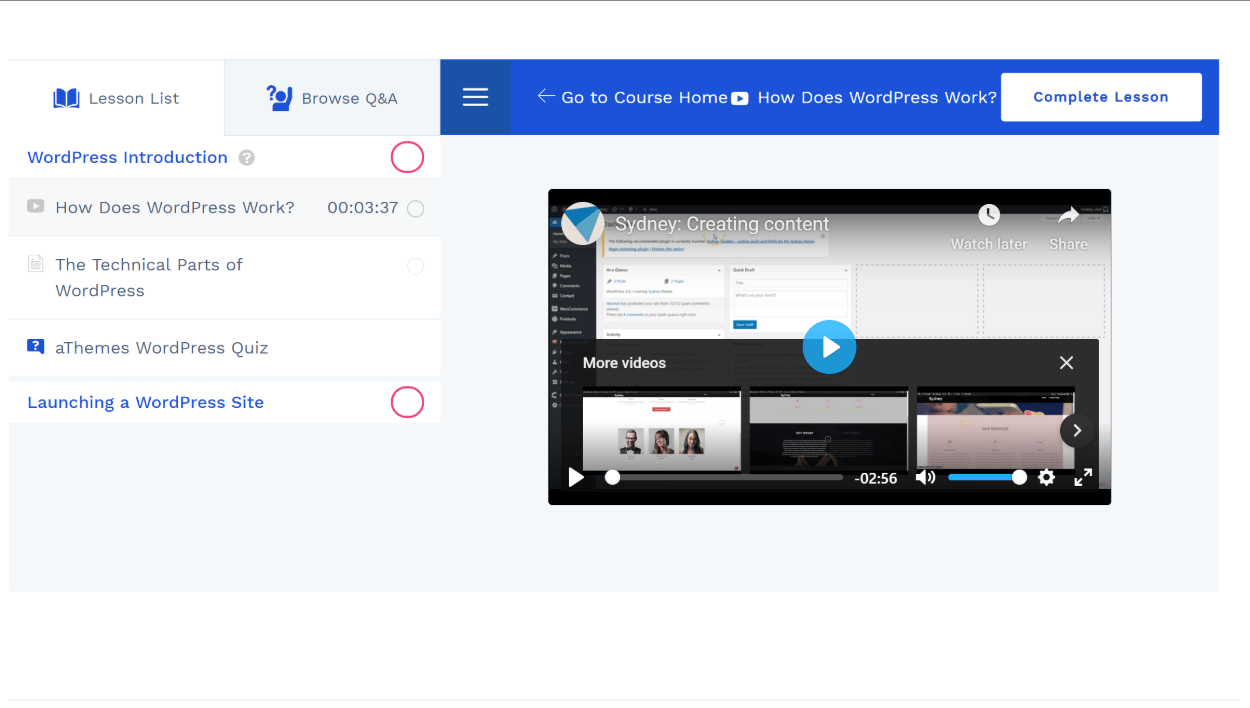The height and width of the screenshot is (708, 1250).
Task: Click the video icon in the header bar
Action: tap(739, 98)
